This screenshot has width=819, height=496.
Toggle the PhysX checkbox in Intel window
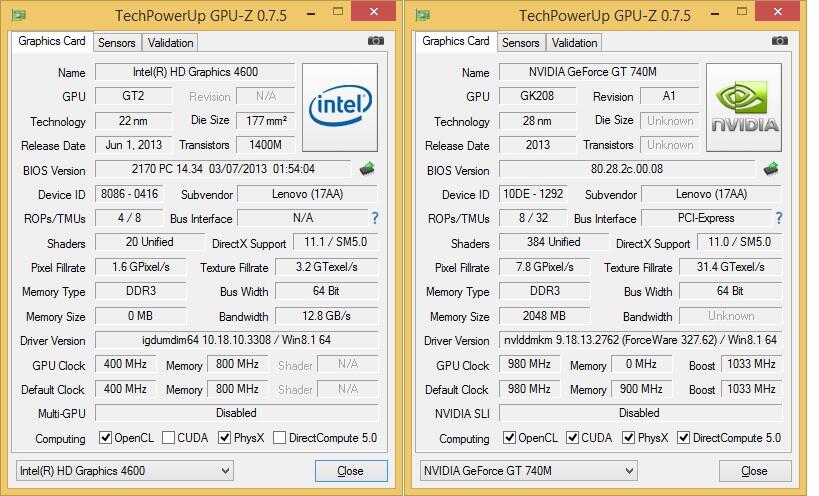225,438
